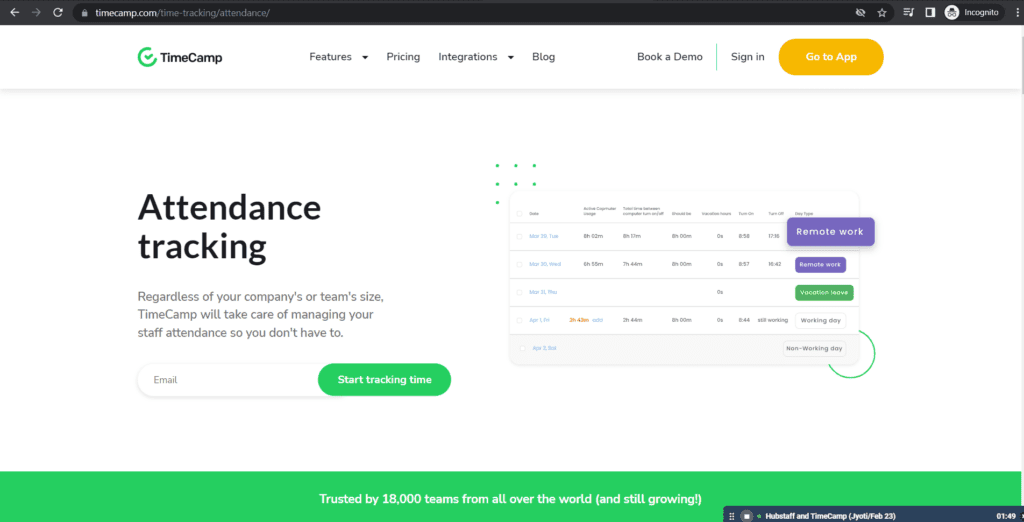This screenshot has height=522, width=1024.
Task: Click the large purple Remote work badge
Action: coord(830,231)
